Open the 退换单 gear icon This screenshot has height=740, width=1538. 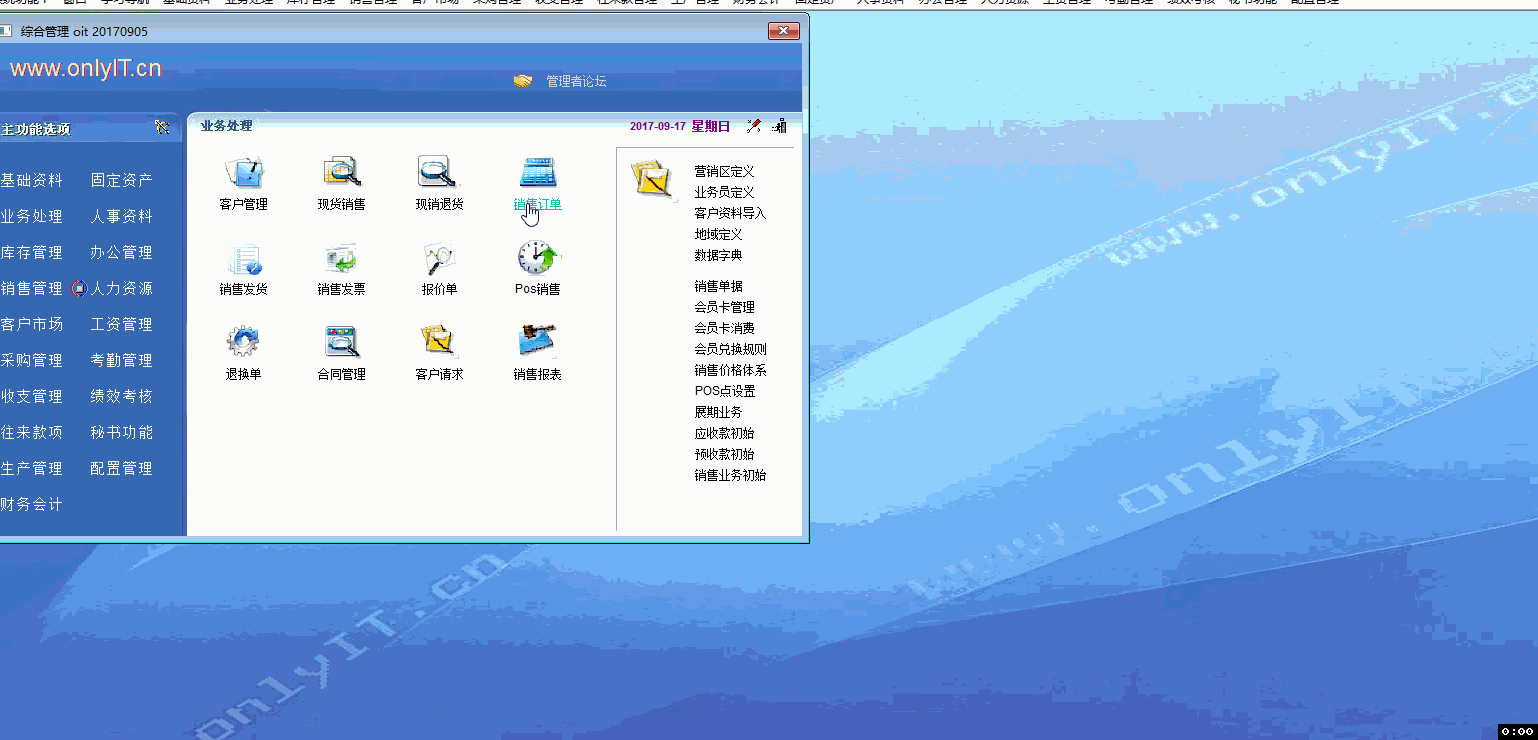click(243, 343)
